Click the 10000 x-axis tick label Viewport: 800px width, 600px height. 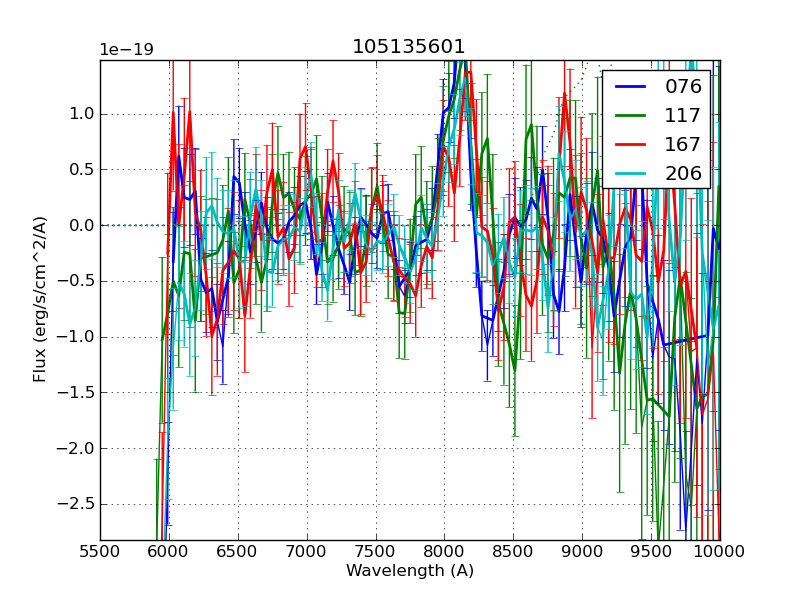click(x=720, y=550)
